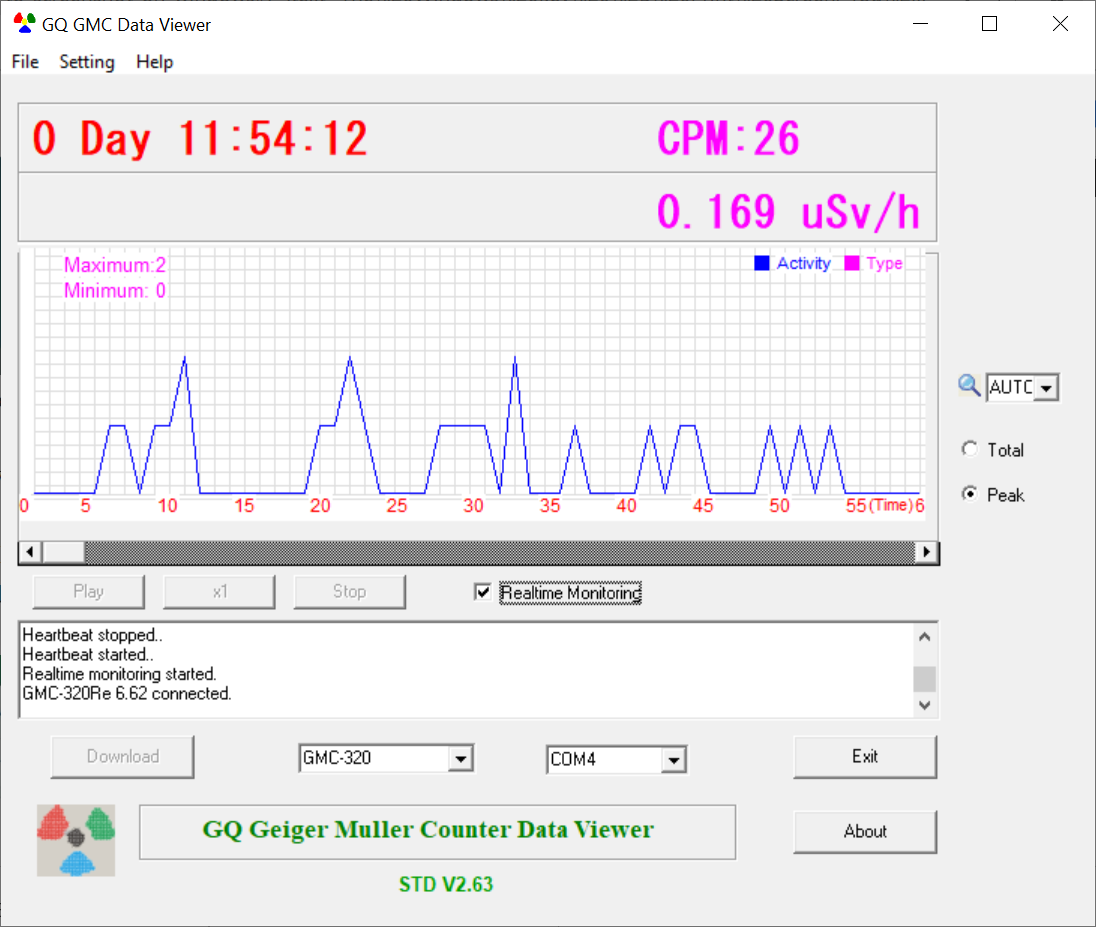Click the 'Heartbeat stopped..' log line
Viewport: 1096px width, 927px height.
coord(92,635)
